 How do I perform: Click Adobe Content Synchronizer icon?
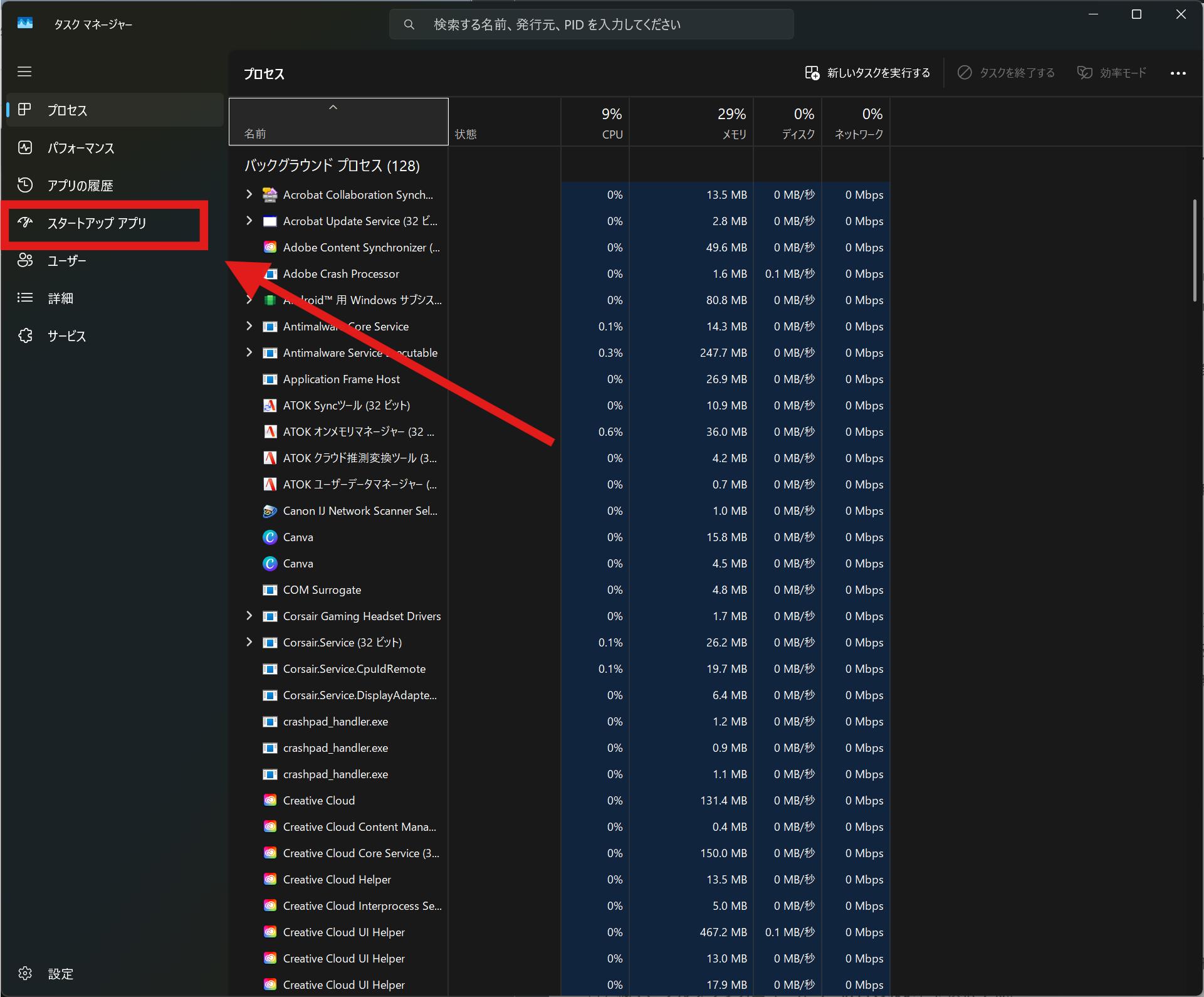point(270,248)
